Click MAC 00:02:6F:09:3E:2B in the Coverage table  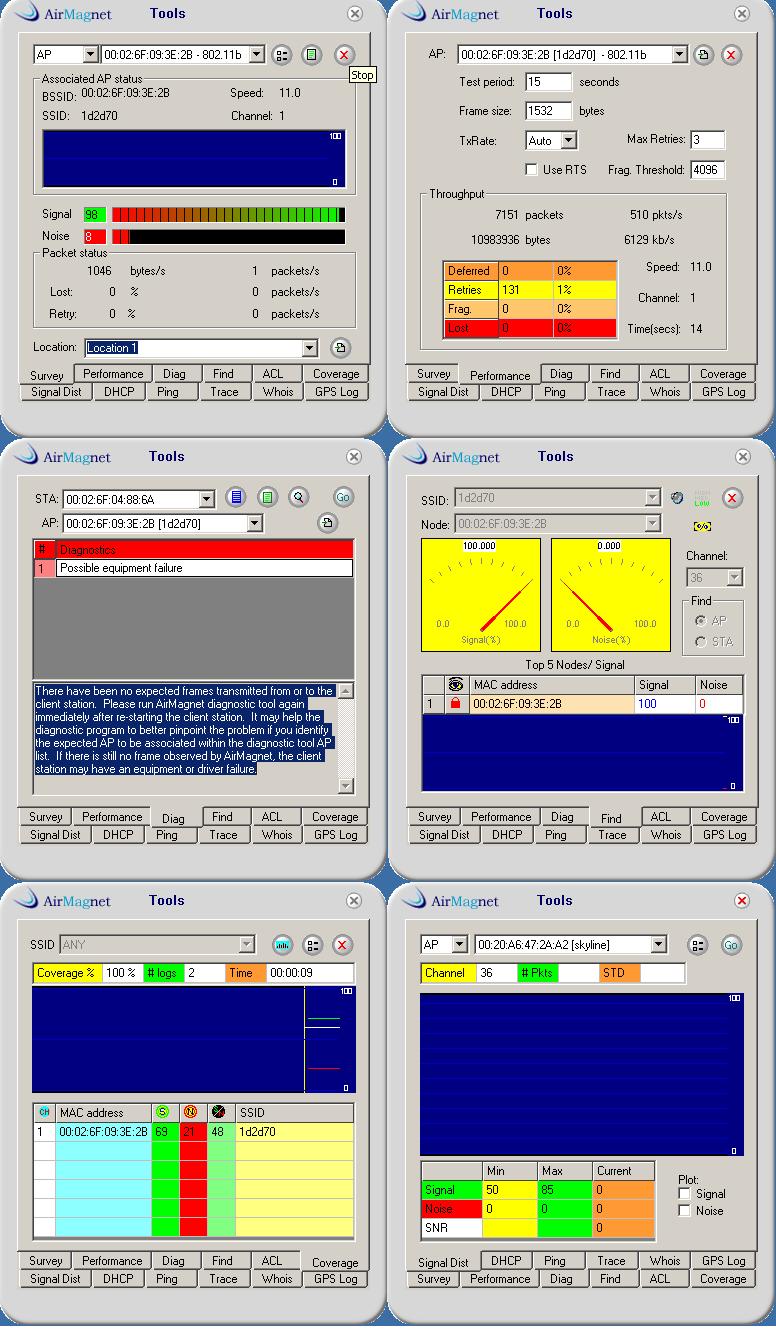pos(103,1132)
